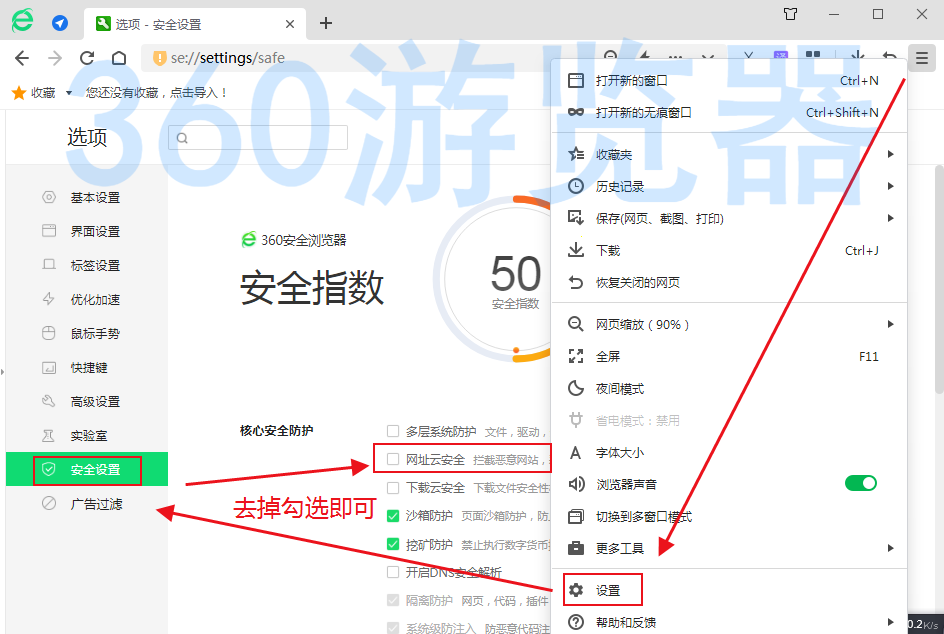Choose 打开新的窗口 menu item
The image size is (944, 634).
729,81
